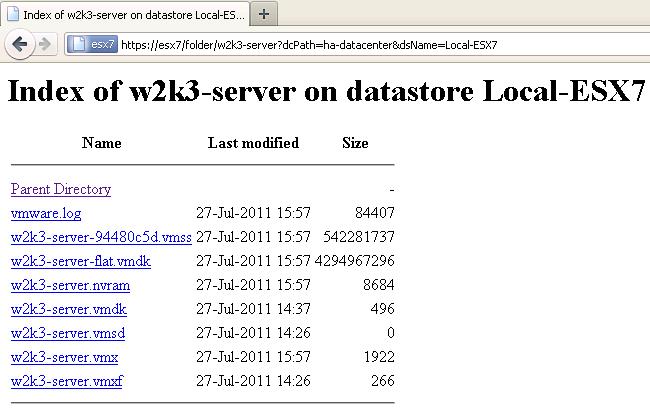Click the 14:37 date of w2k3-server.vmdk
650x411 pixels.
[x=253, y=309]
